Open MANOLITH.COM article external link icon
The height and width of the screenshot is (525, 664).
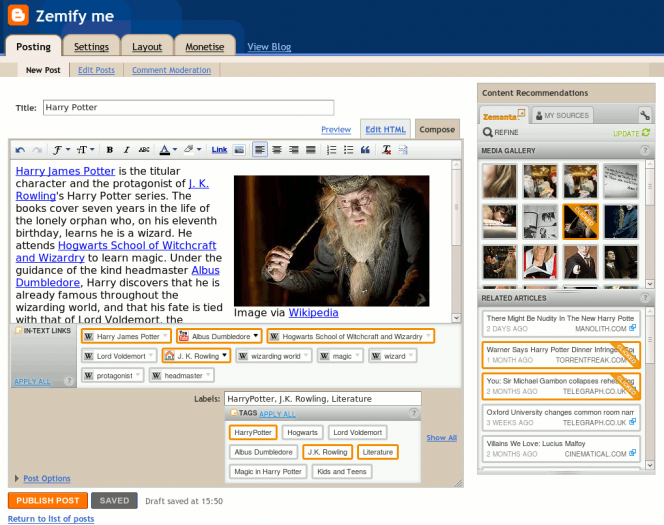(632, 328)
